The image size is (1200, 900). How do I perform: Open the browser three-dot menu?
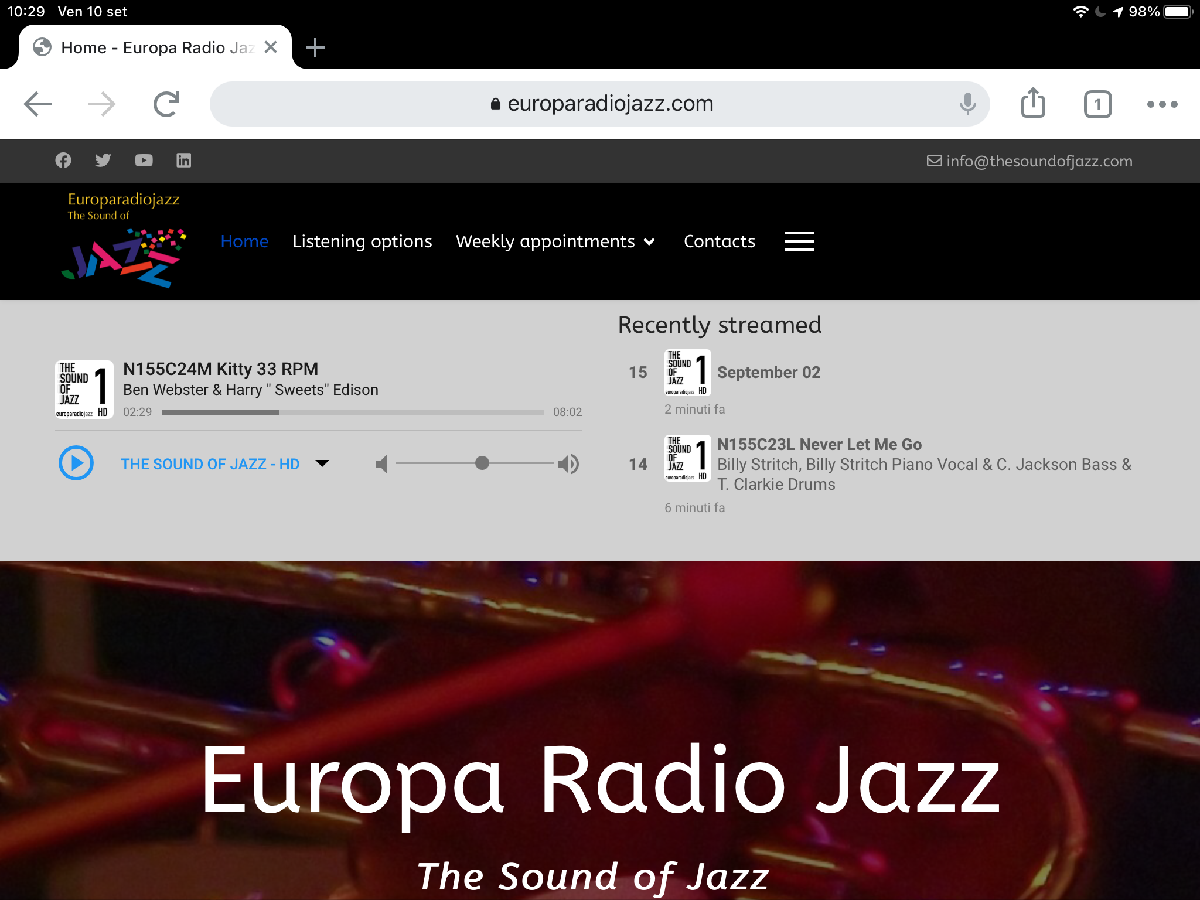point(1162,104)
